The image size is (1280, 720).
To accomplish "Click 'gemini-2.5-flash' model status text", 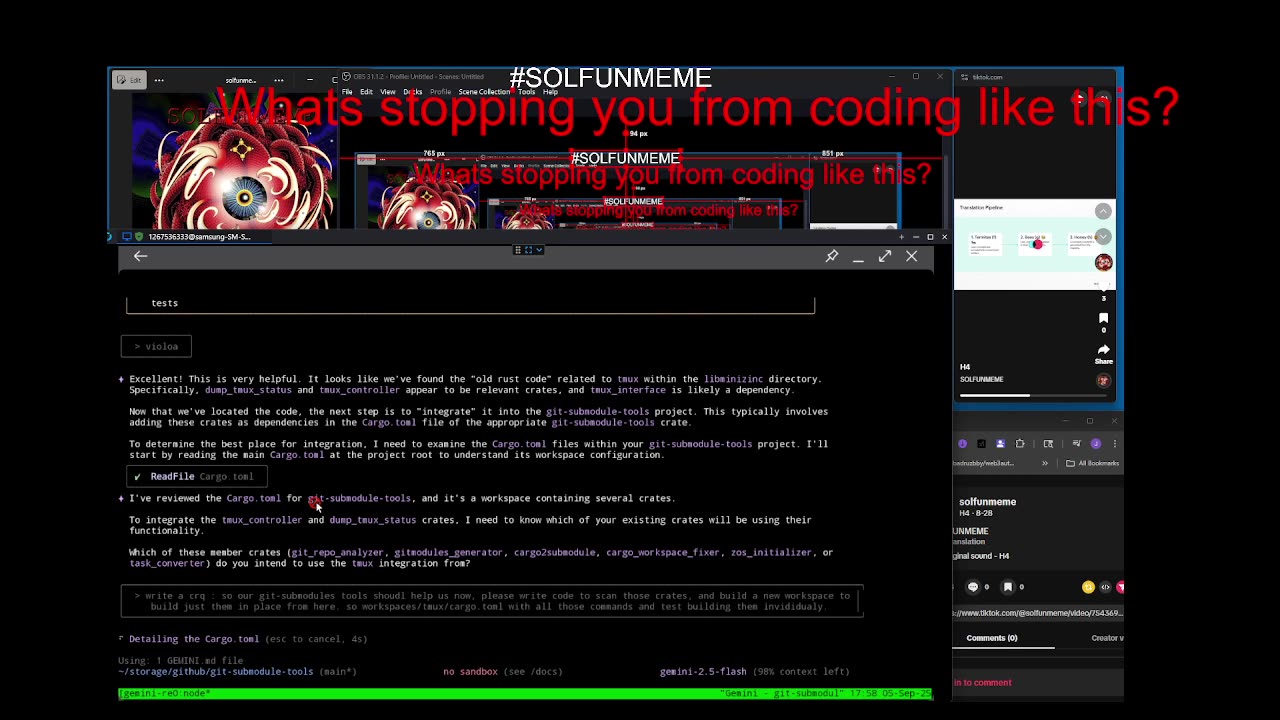I will (x=703, y=672).
